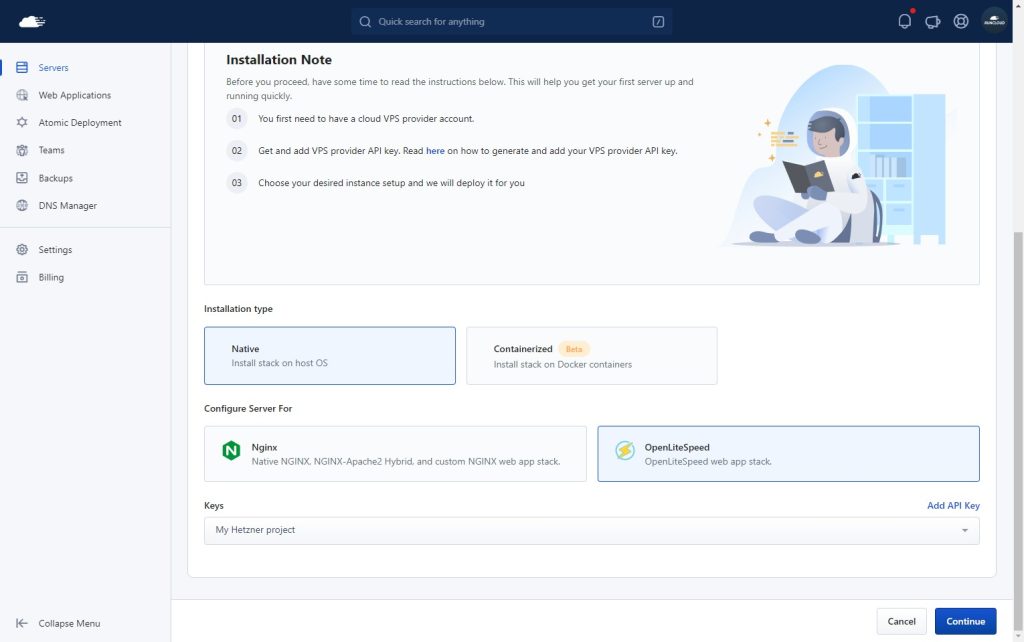Open the user profile avatar
Image resolution: width=1024 pixels, height=642 pixels.
coord(994,21)
